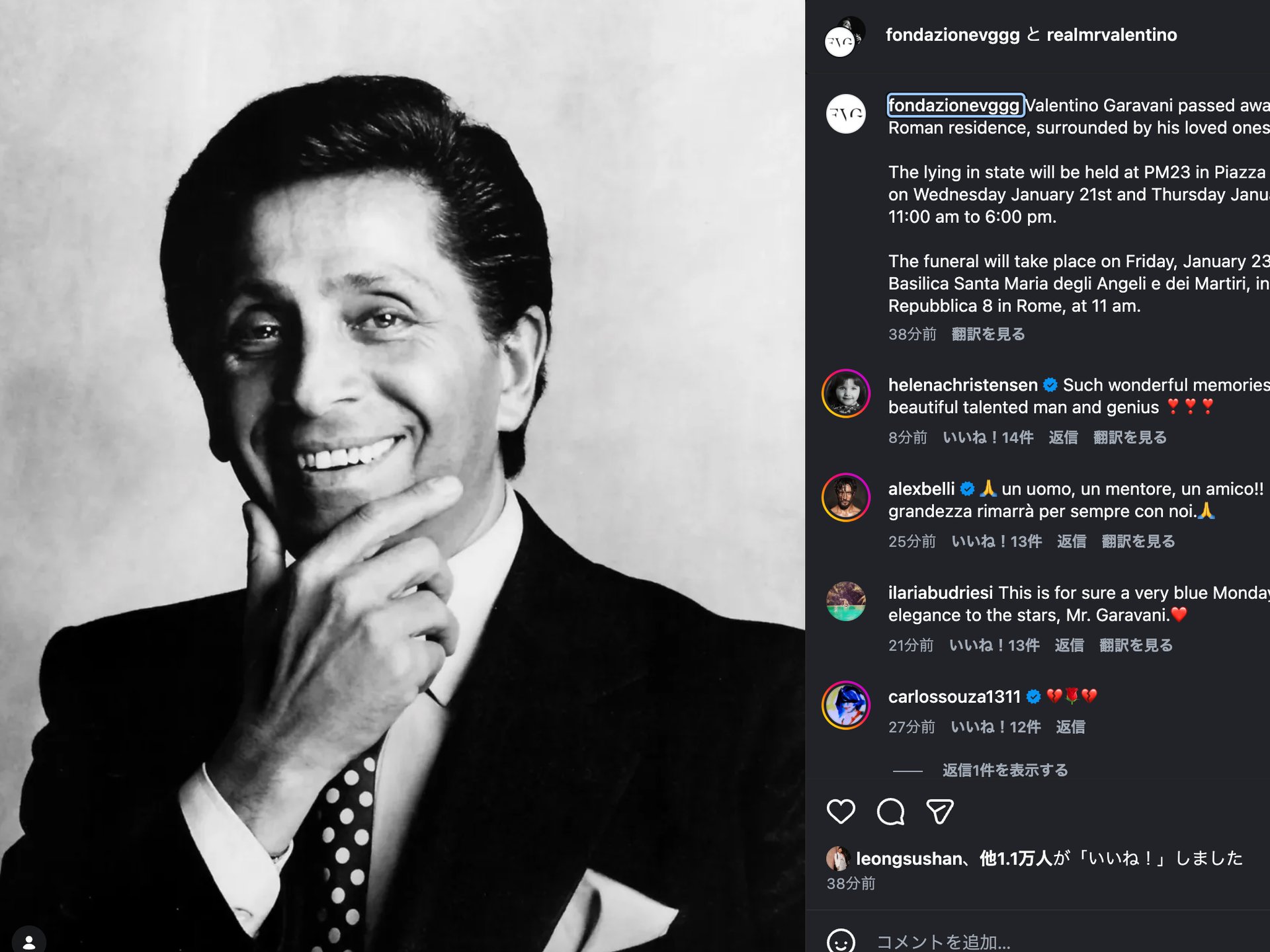1270x952 pixels.
Task: Reply to ilariabudriesi's comment
Action: point(1068,645)
